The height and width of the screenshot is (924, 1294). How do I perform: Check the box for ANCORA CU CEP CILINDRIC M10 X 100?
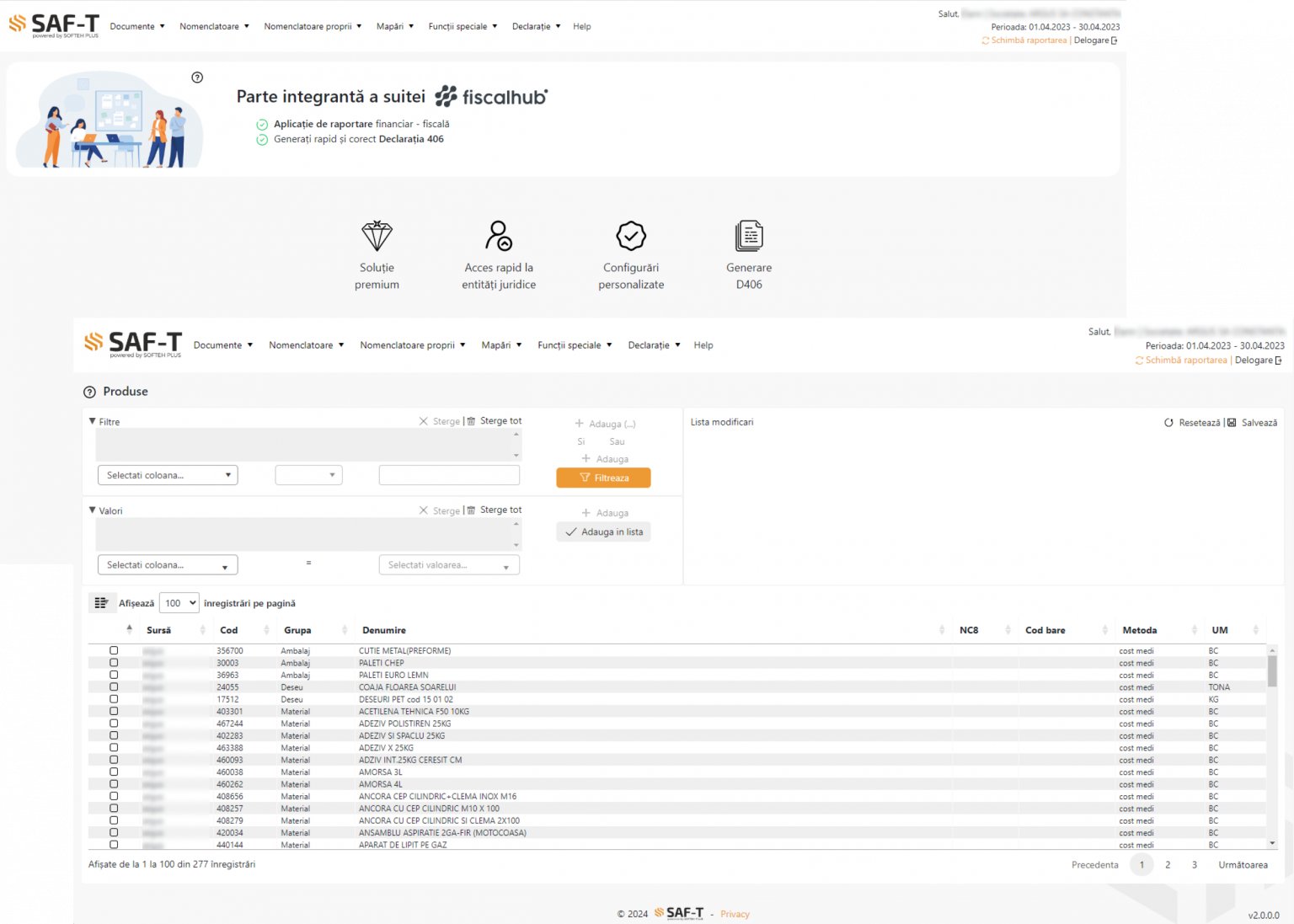pos(114,808)
